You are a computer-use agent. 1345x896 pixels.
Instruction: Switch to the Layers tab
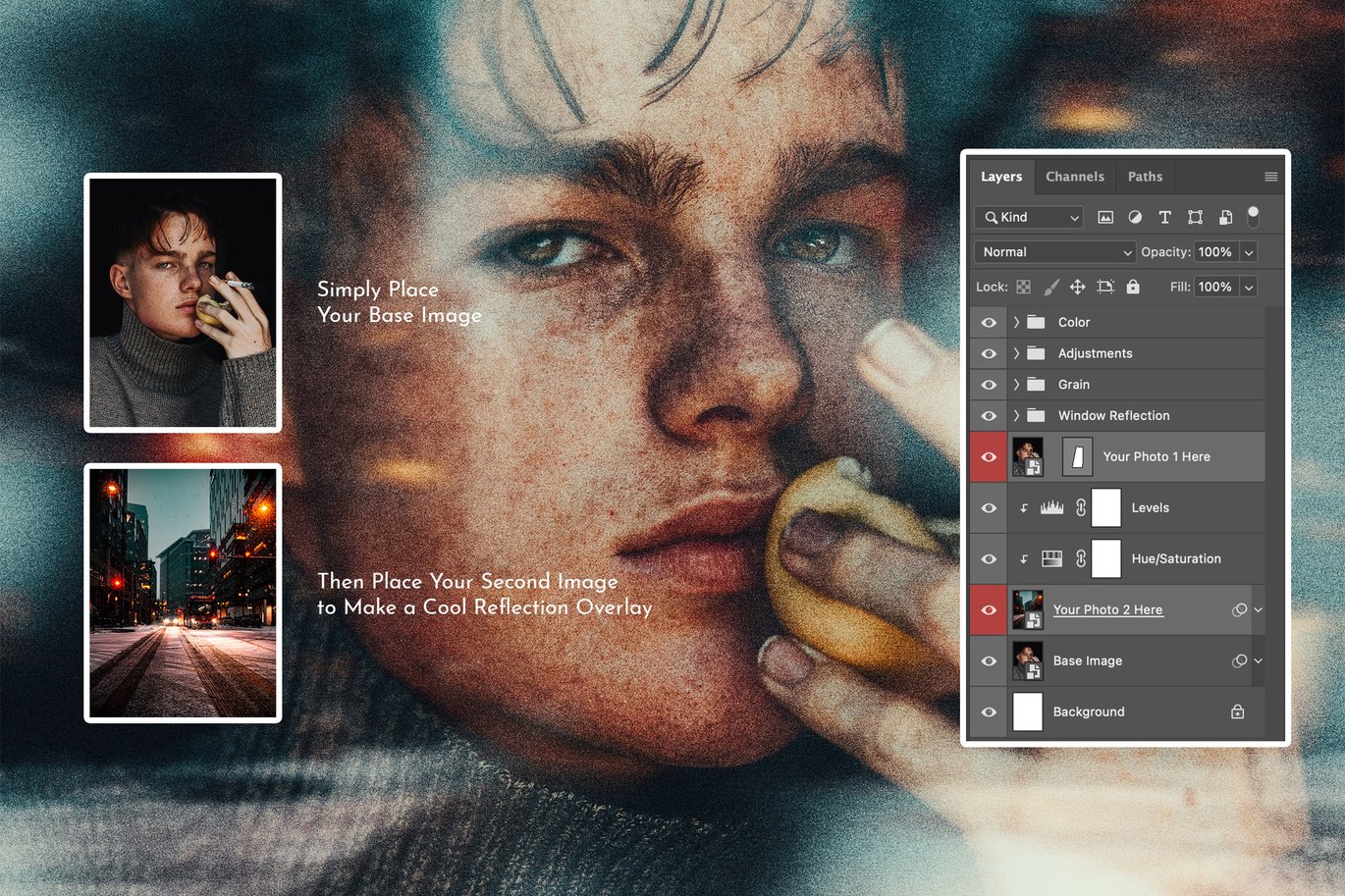[1001, 177]
